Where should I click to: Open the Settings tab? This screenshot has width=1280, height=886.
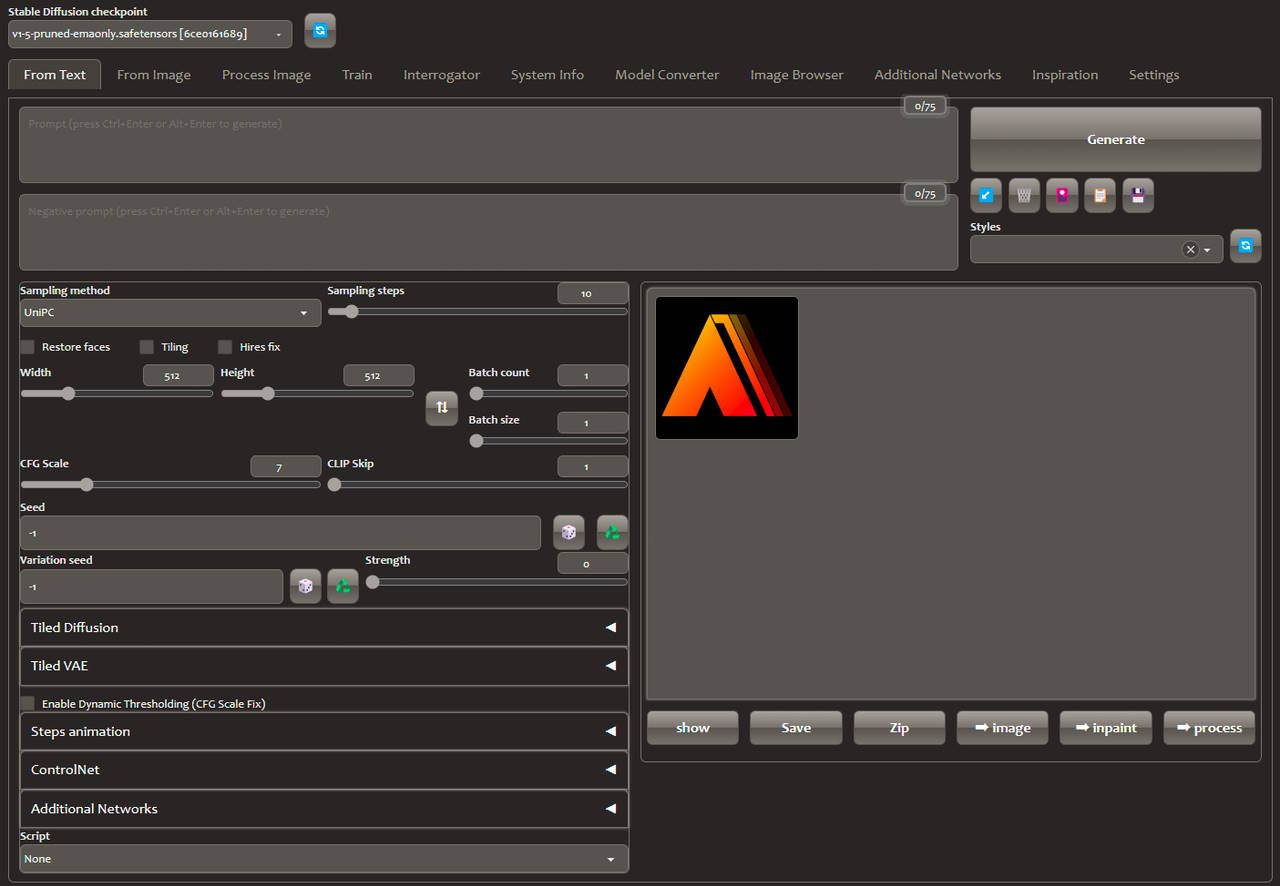click(x=1153, y=75)
